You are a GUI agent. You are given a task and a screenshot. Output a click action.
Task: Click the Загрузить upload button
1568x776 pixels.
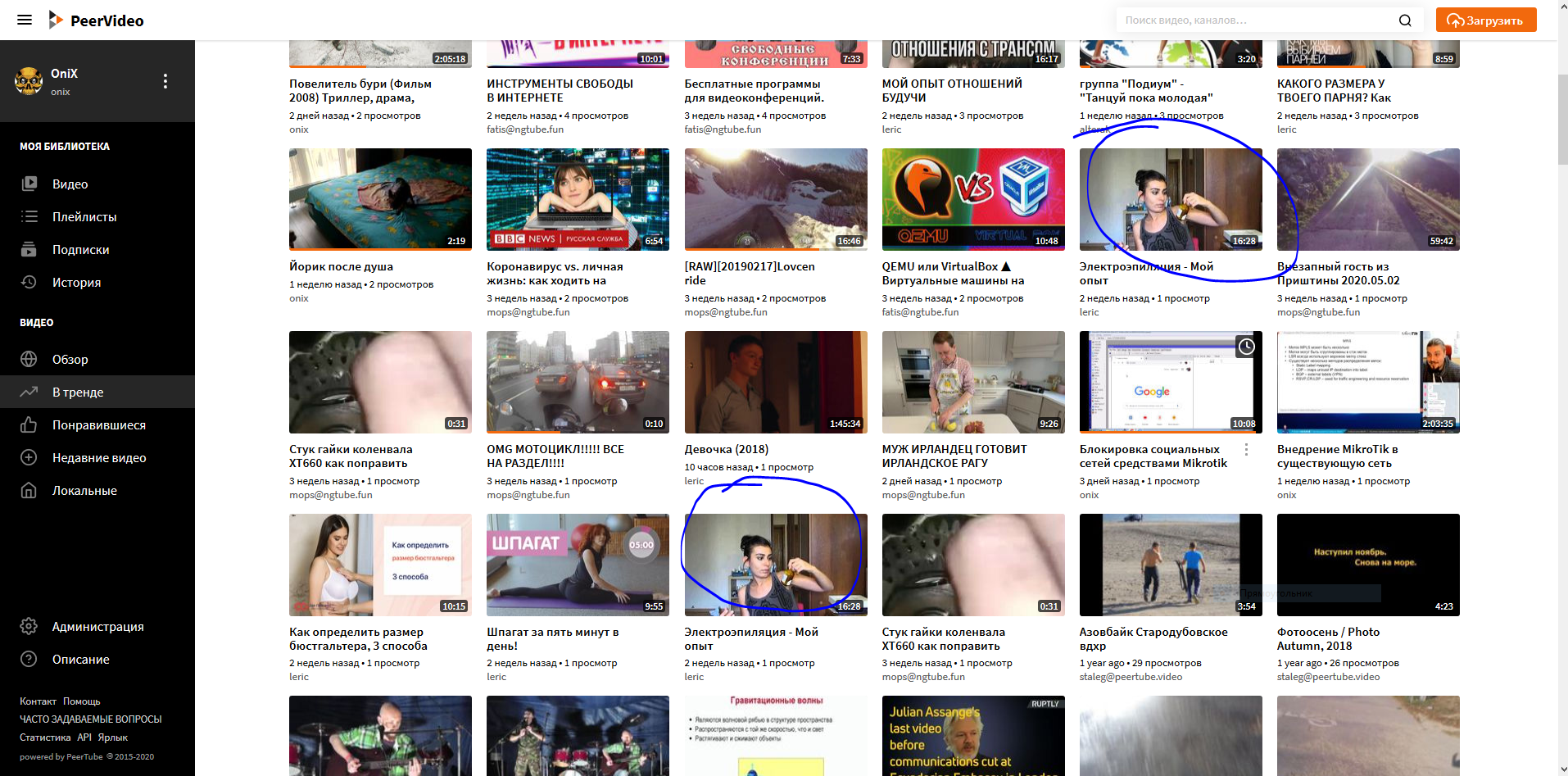tap(1486, 19)
